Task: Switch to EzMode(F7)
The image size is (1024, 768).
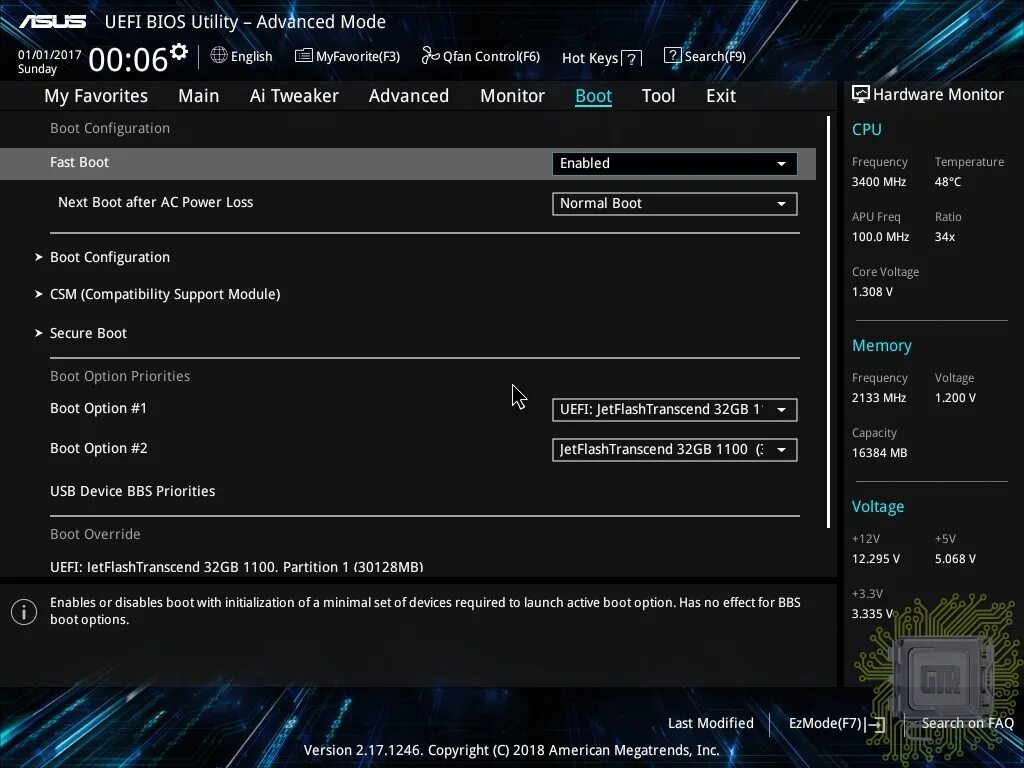Action: [837, 724]
